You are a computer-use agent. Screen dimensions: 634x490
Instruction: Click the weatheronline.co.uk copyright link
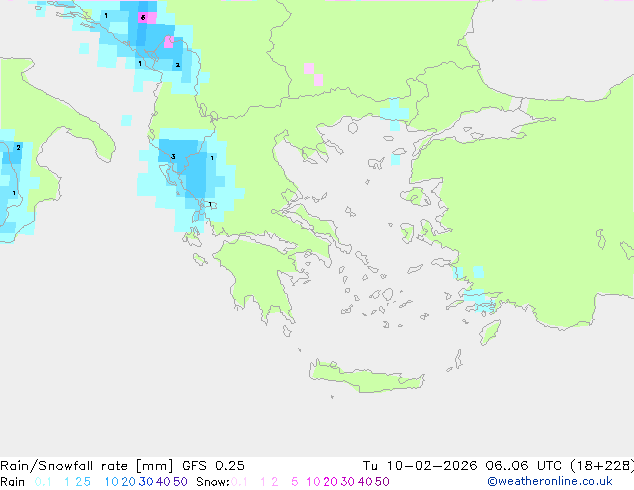click(x=550, y=482)
